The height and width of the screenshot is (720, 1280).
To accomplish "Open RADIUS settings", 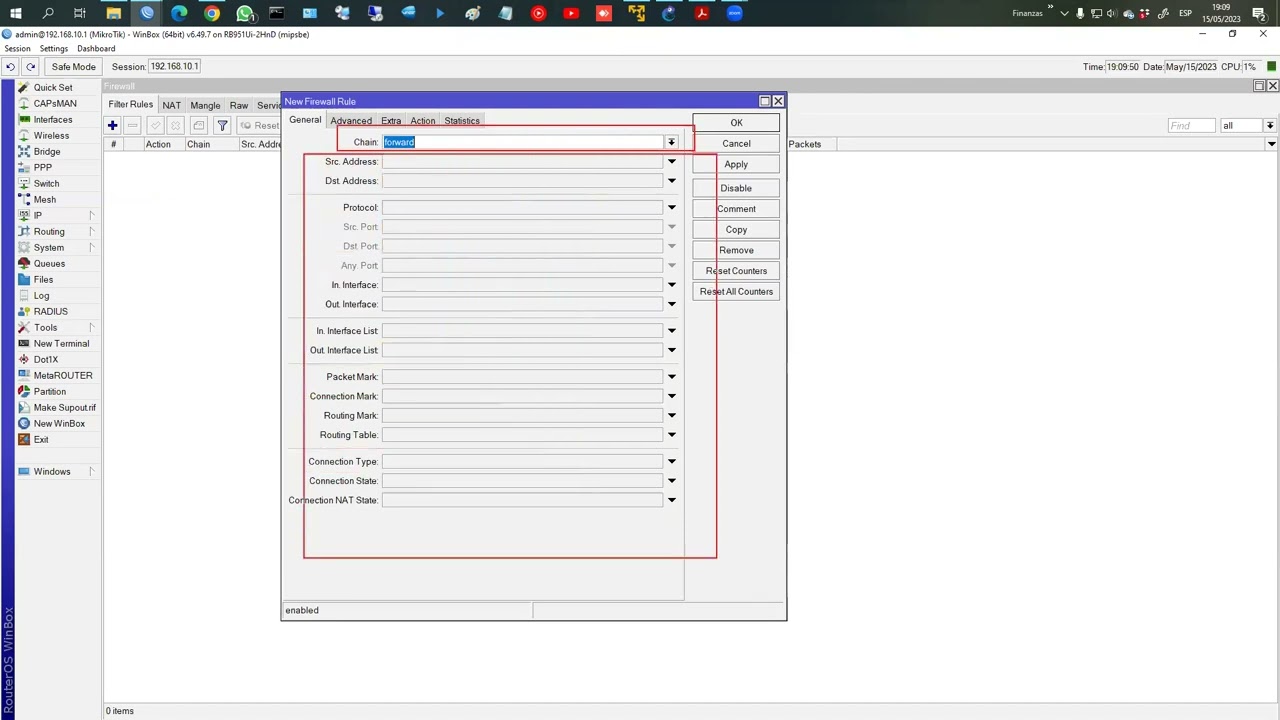I will click(x=50, y=311).
